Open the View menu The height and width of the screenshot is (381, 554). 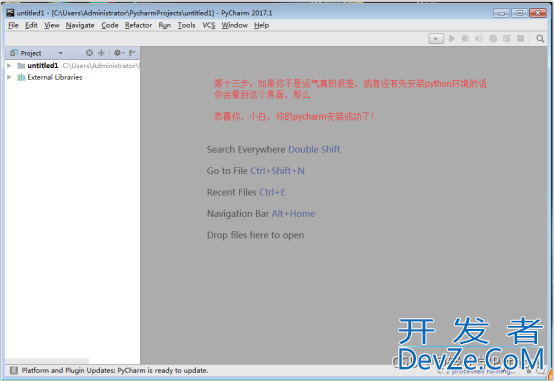52,25
